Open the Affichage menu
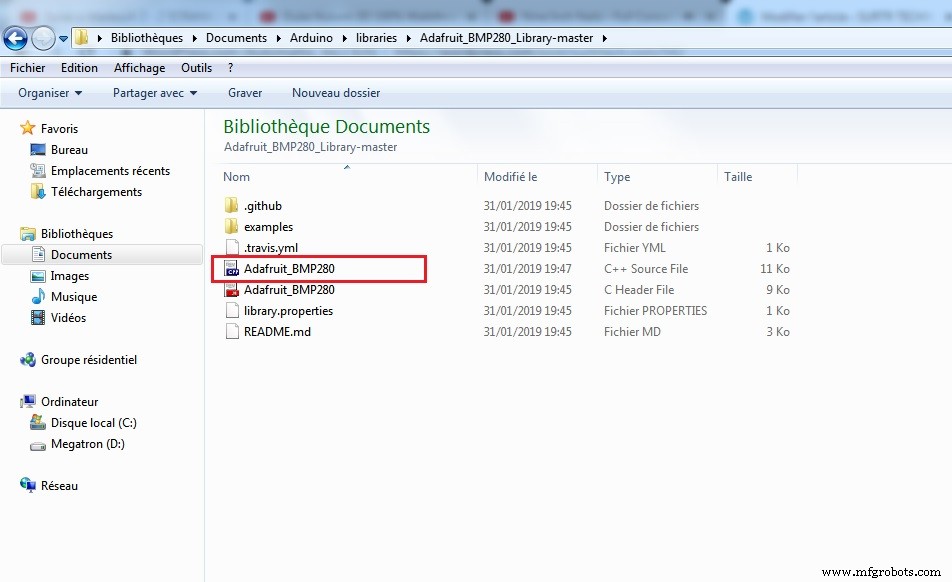The height and width of the screenshot is (582, 952). pyautogui.click(x=139, y=68)
